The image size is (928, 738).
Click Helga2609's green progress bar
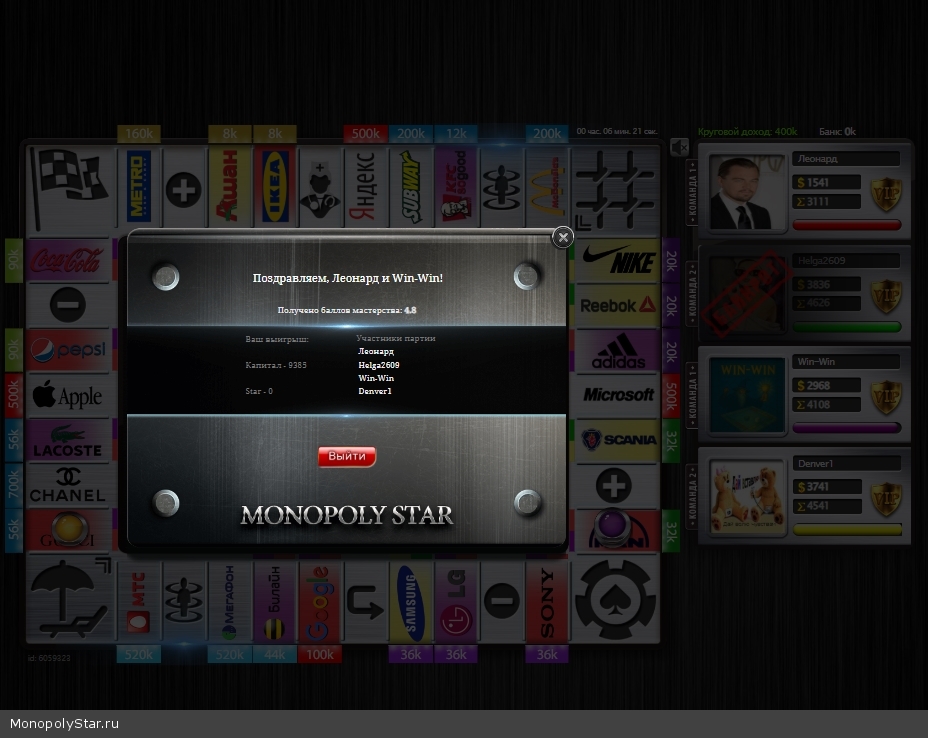coord(847,326)
